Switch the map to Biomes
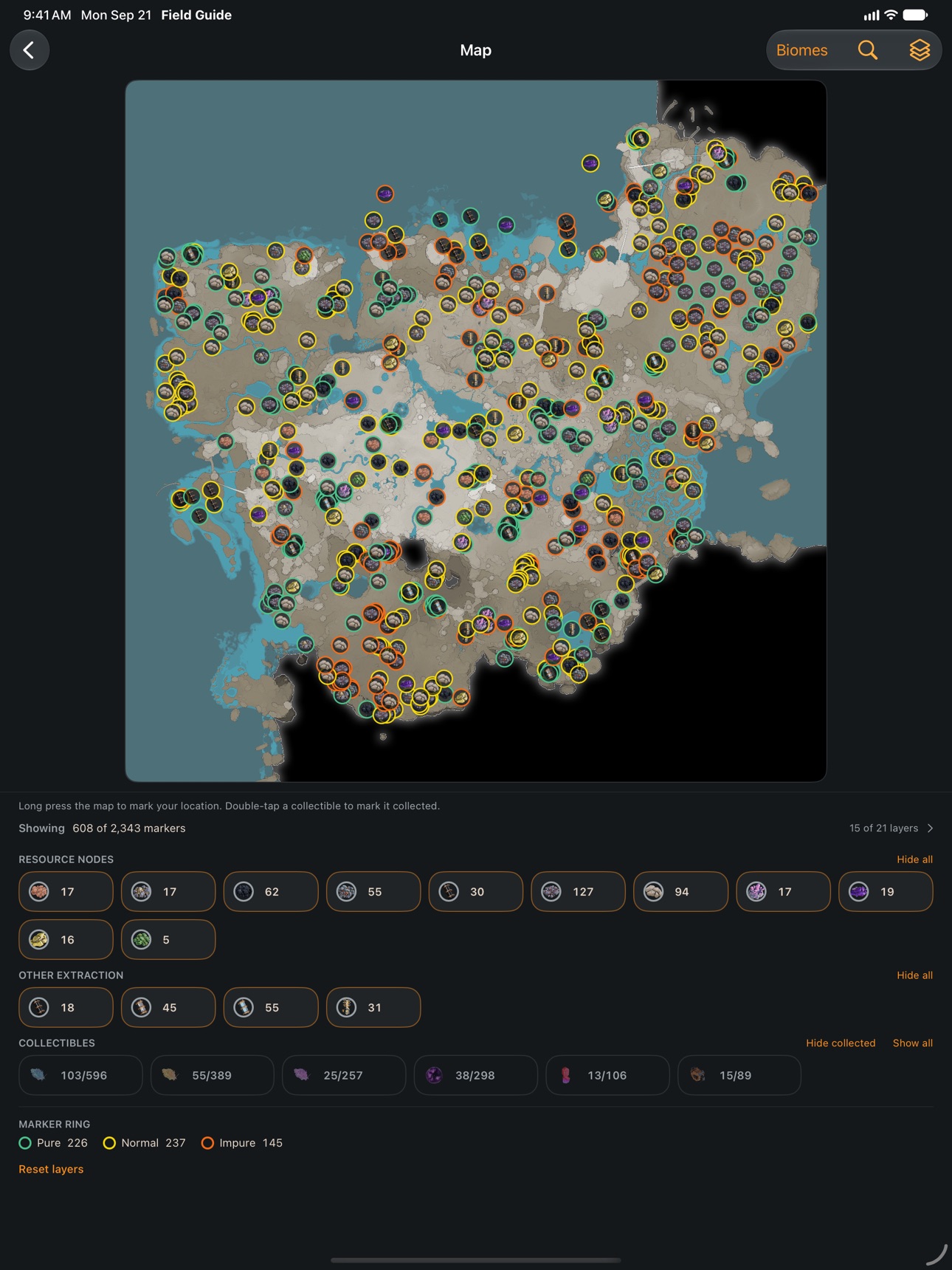952x1270 pixels. click(801, 50)
